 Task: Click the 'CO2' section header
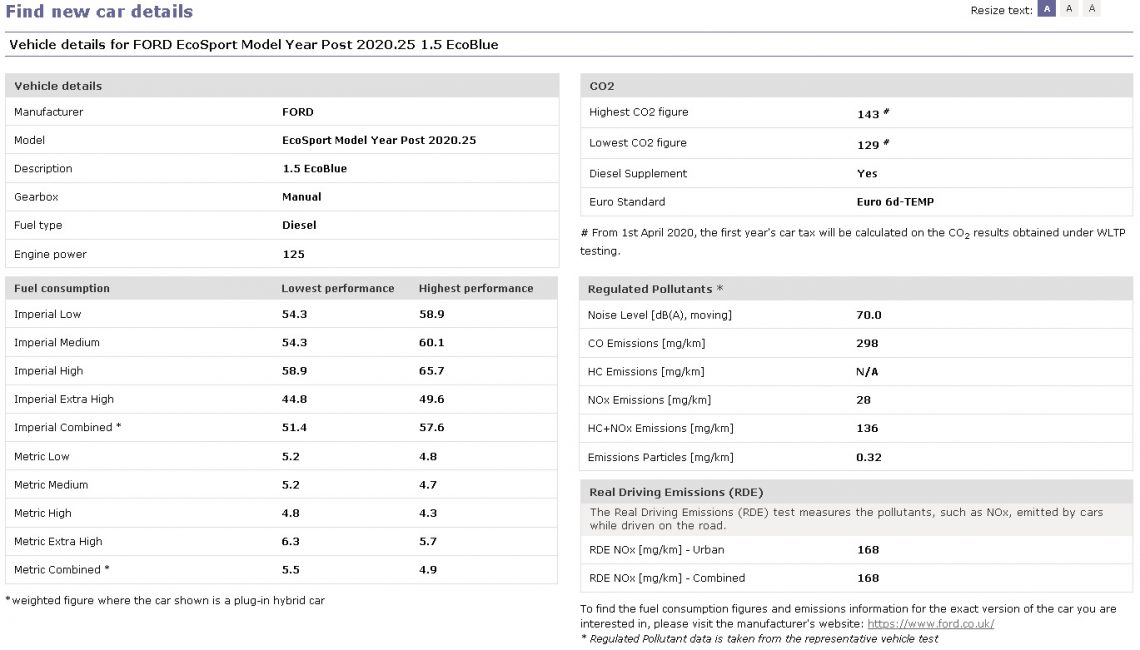[602, 86]
